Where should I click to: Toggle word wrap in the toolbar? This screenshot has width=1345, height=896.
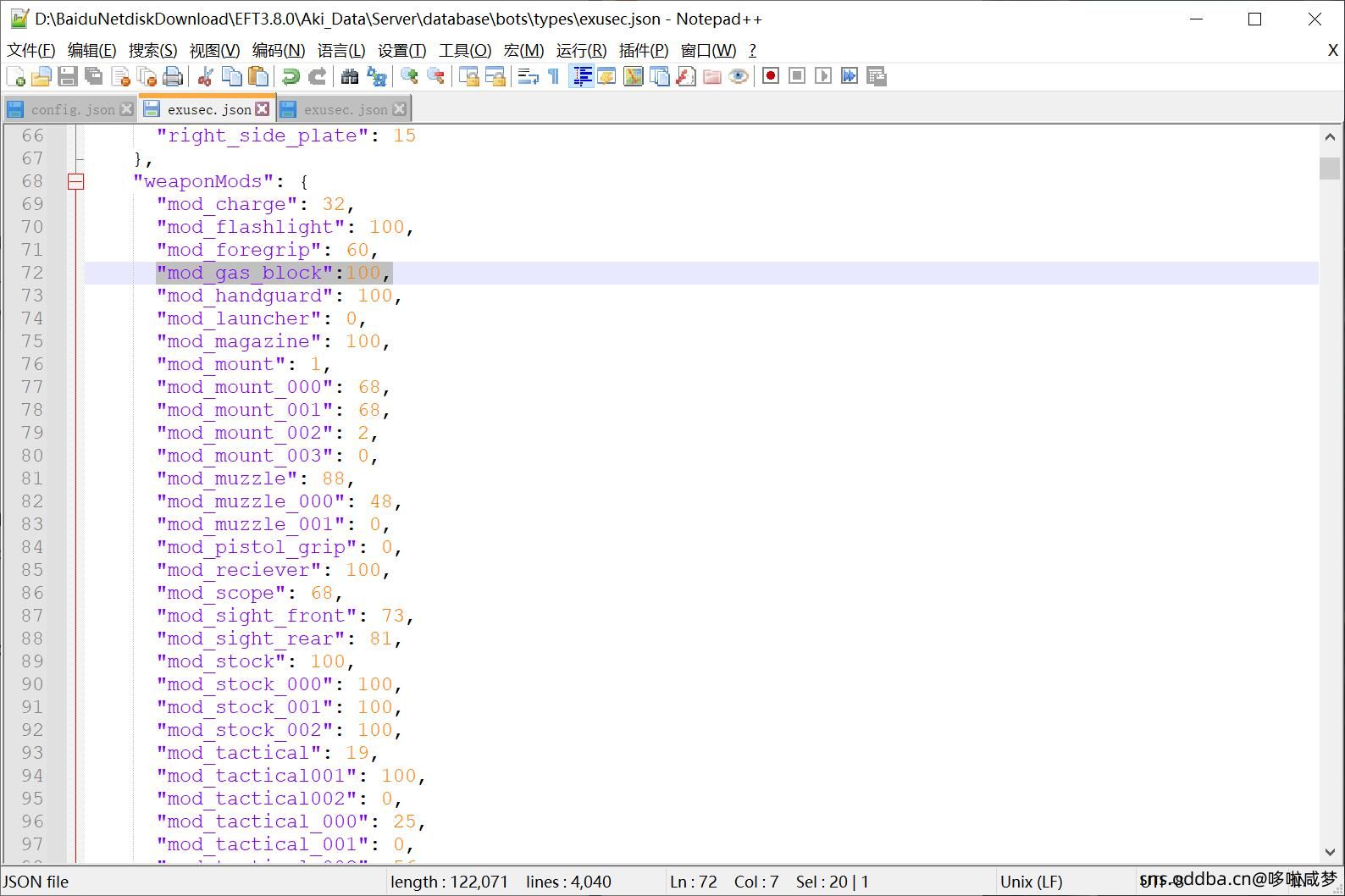tap(528, 76)
